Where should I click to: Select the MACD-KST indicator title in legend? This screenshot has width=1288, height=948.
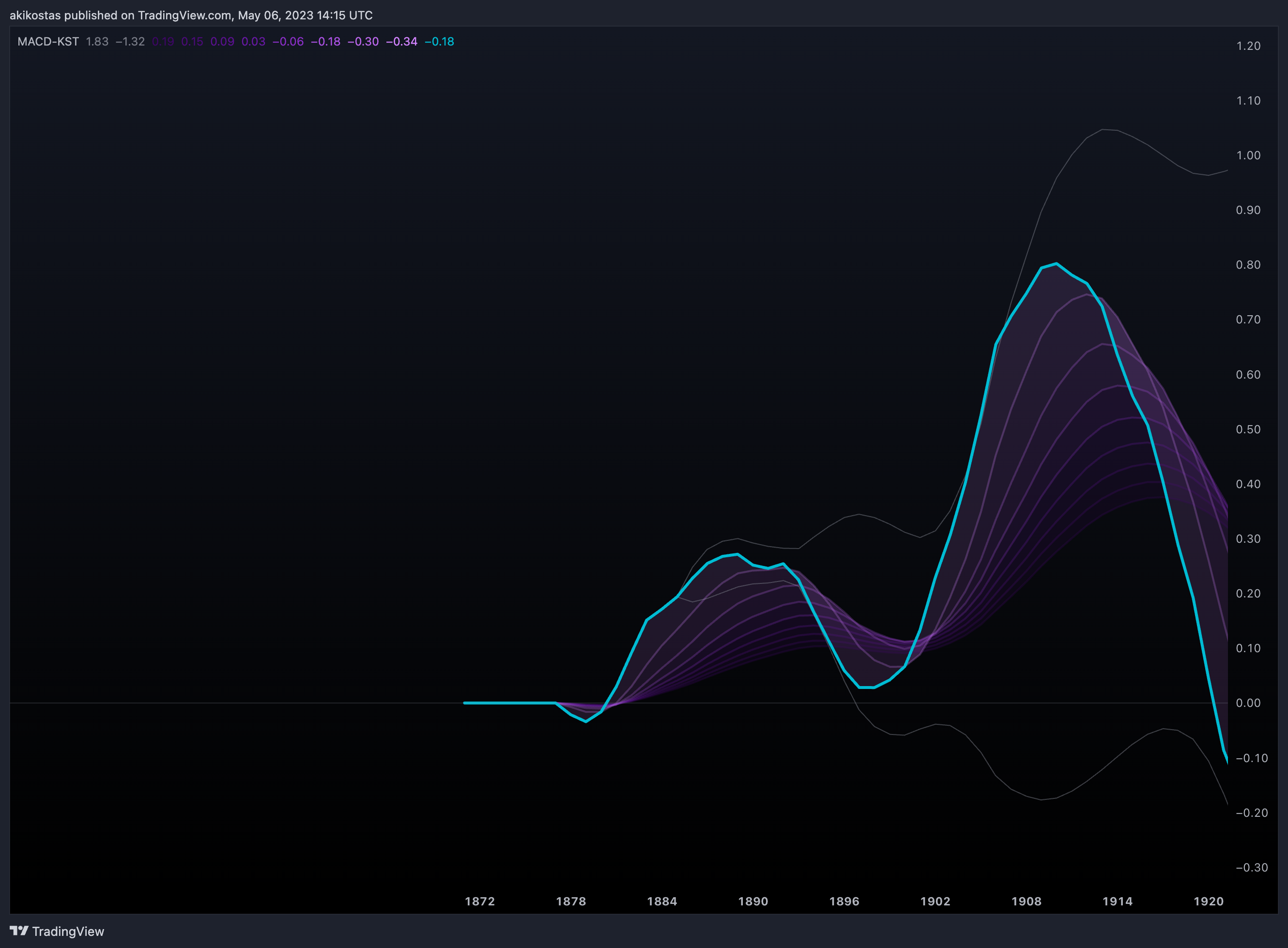[48, 41]
